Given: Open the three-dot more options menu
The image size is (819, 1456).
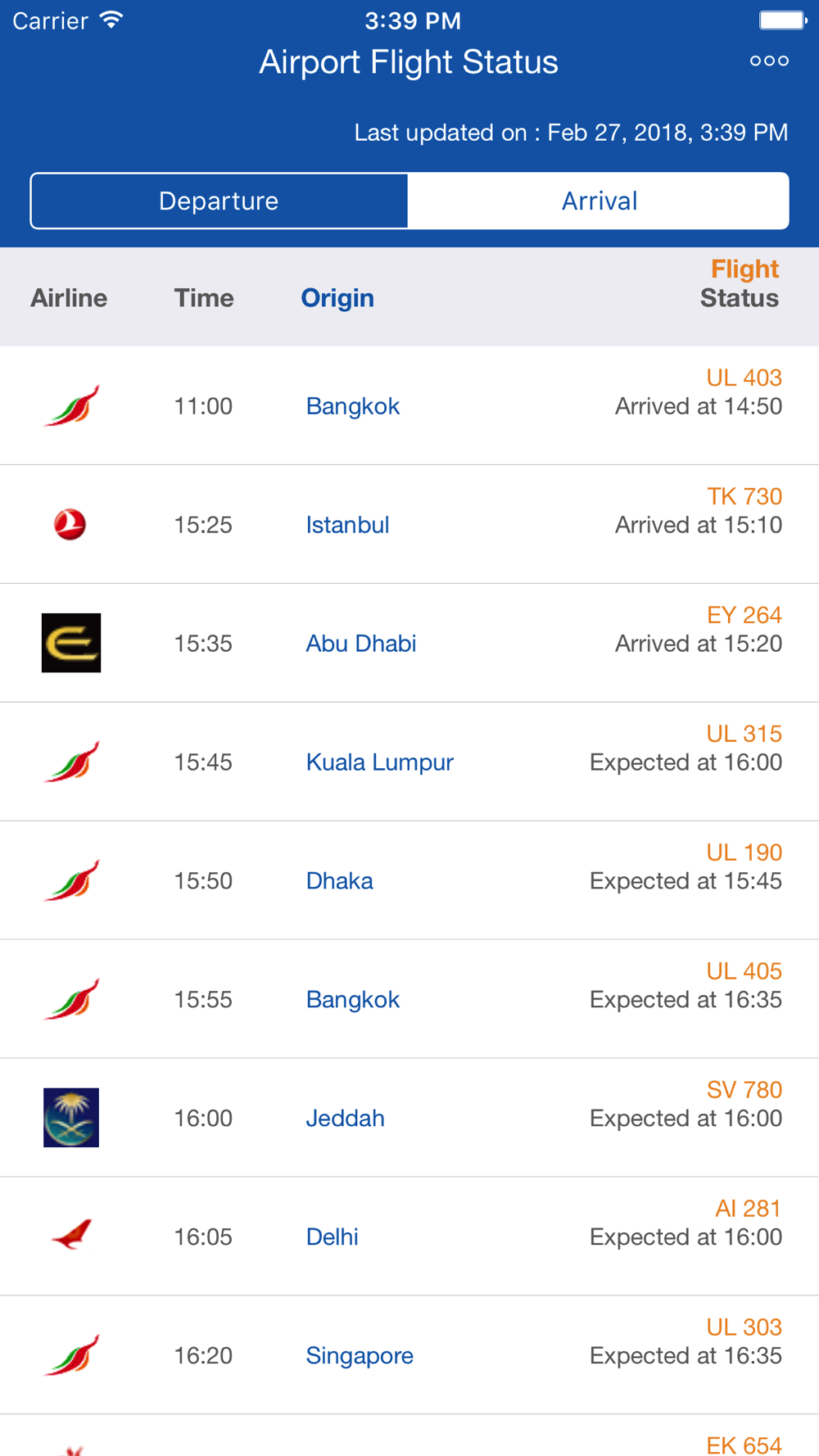Looking at the screenshot, I should [769, 61].
